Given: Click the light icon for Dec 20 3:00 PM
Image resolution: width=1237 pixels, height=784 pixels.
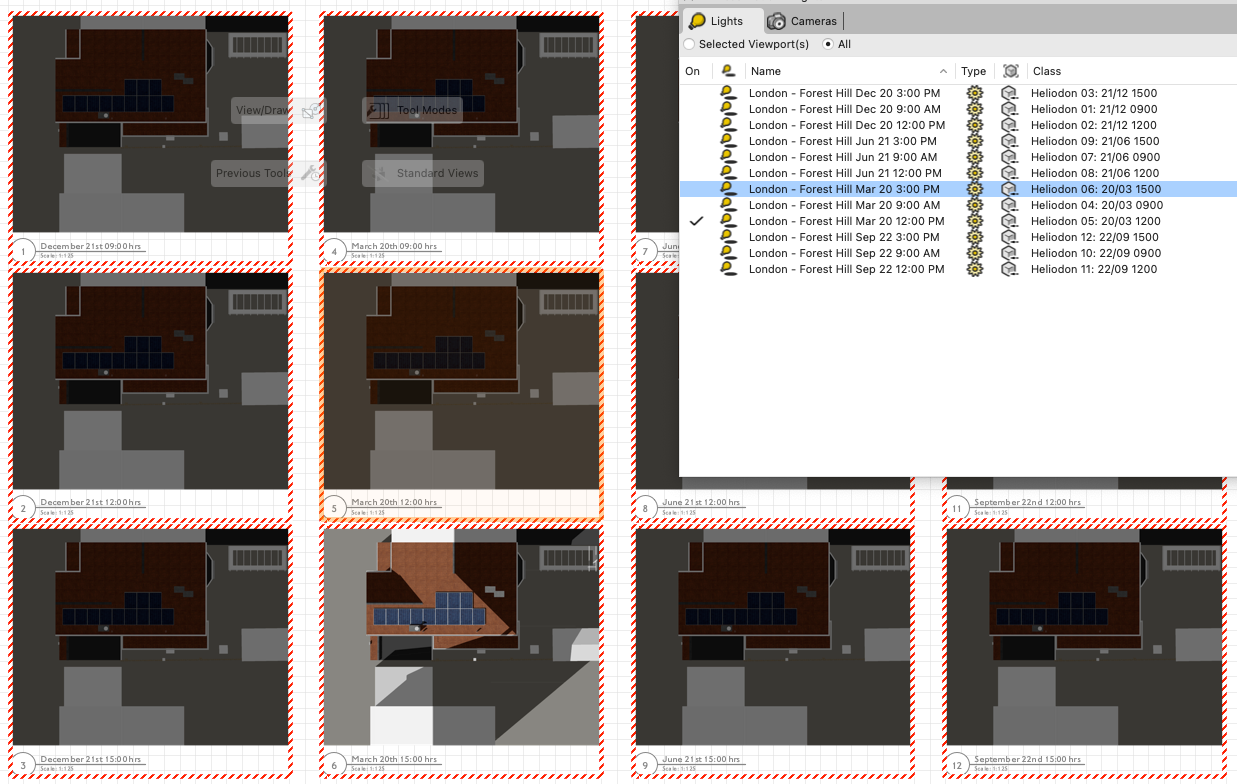Looking at the screenshot, I should [x=728, y=93].
